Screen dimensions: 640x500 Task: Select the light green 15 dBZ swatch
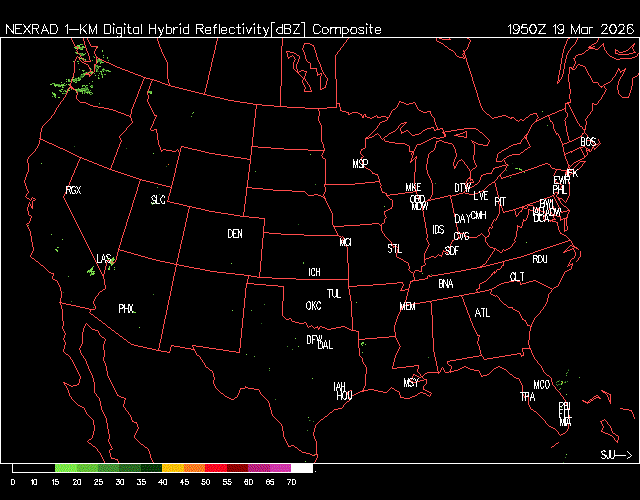(65, 468)
